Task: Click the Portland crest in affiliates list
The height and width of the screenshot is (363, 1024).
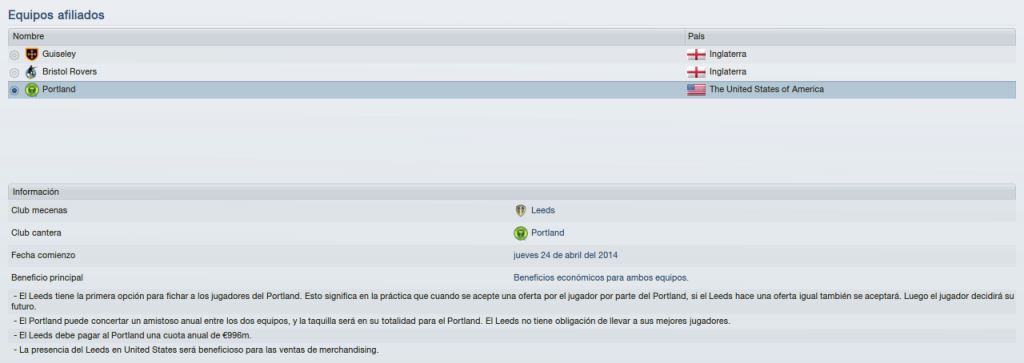Action: click(x=31, y=89)
